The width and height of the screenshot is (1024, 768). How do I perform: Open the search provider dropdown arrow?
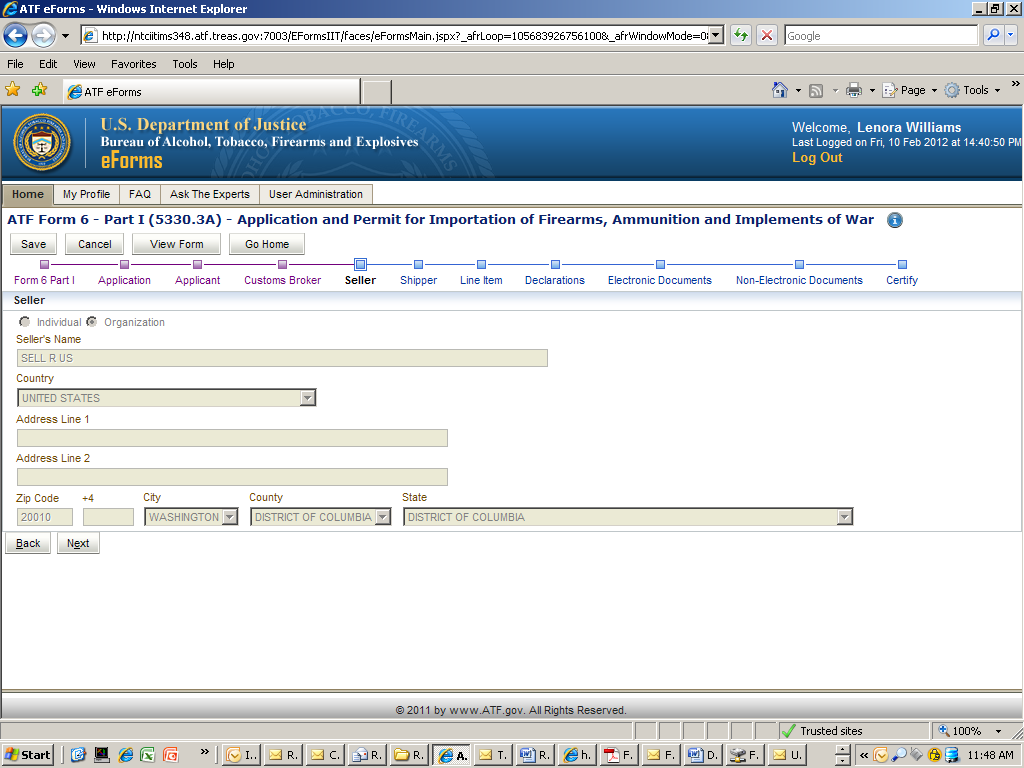point(1010,35)
